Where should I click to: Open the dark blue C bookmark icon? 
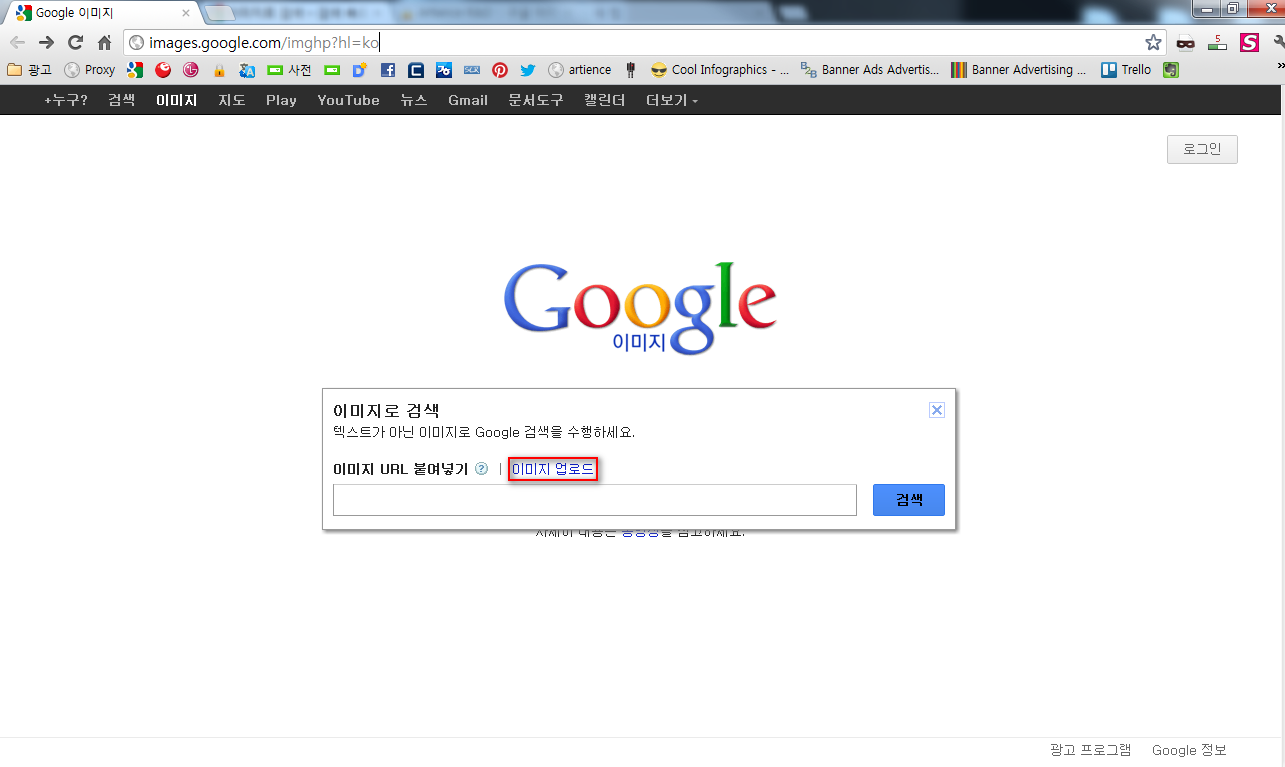tap(416, 70)
